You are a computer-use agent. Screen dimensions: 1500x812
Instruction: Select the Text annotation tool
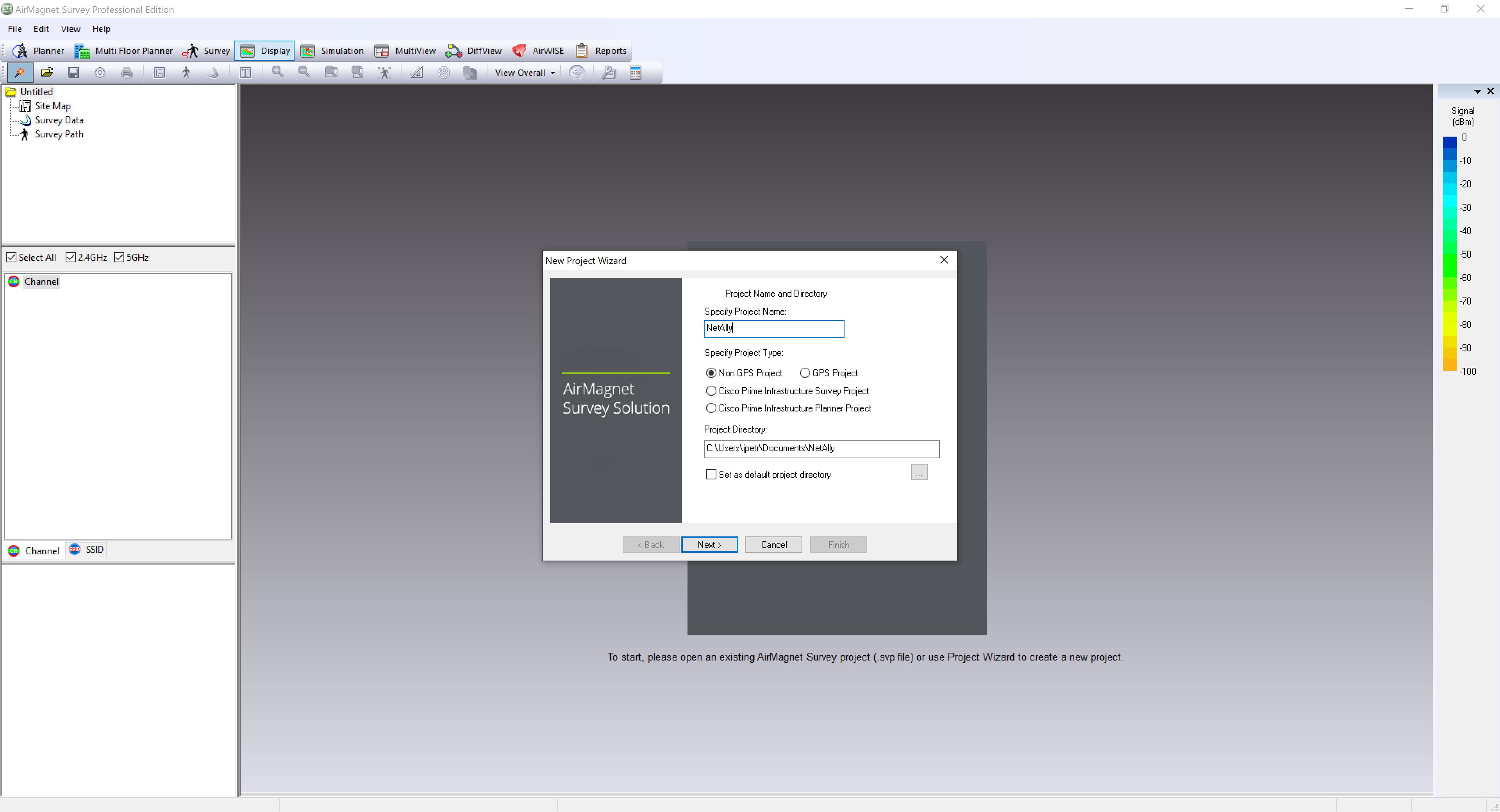(x=245, y=72)
